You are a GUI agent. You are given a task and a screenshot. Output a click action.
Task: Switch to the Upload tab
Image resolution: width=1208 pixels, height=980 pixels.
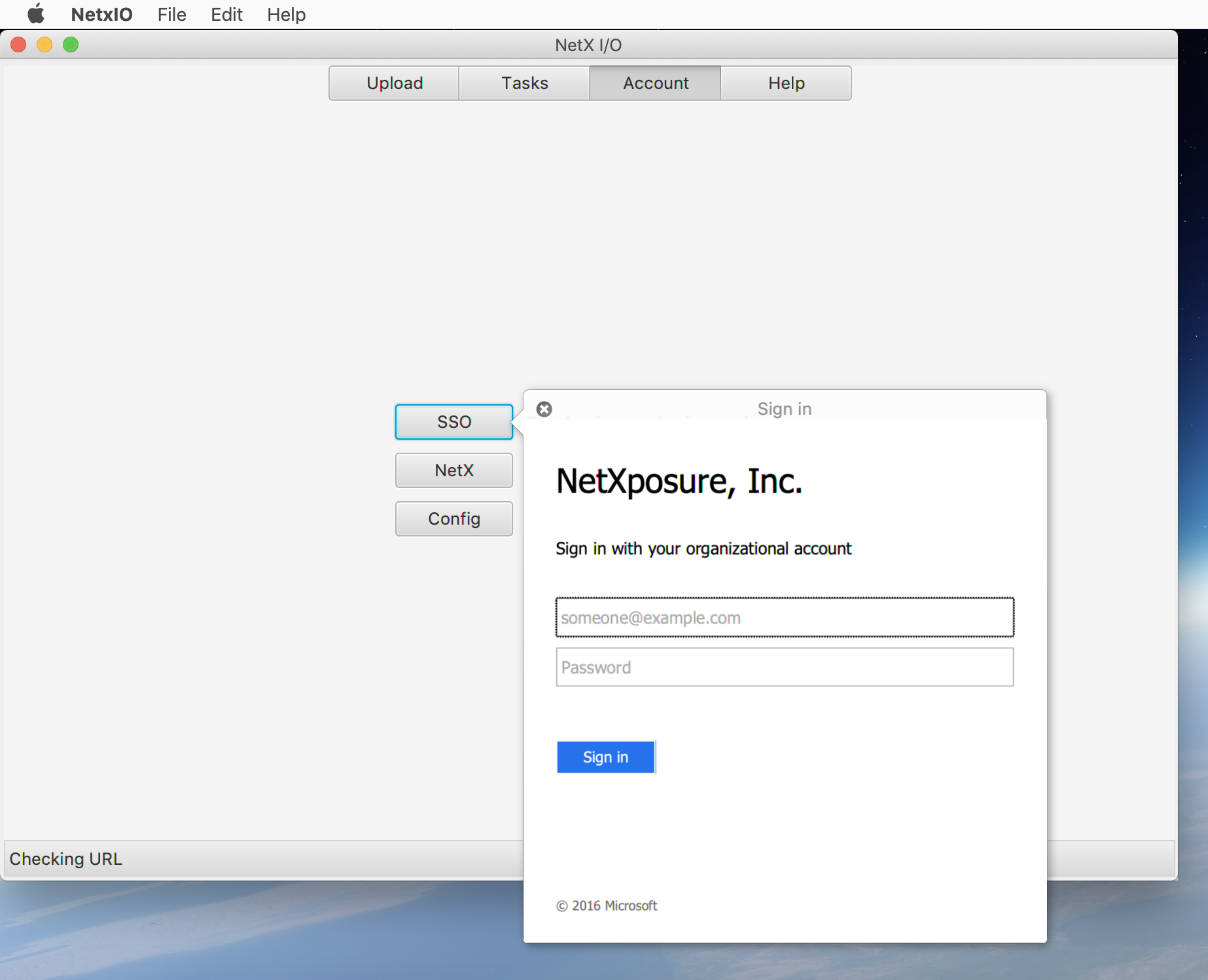click(394, 83)
